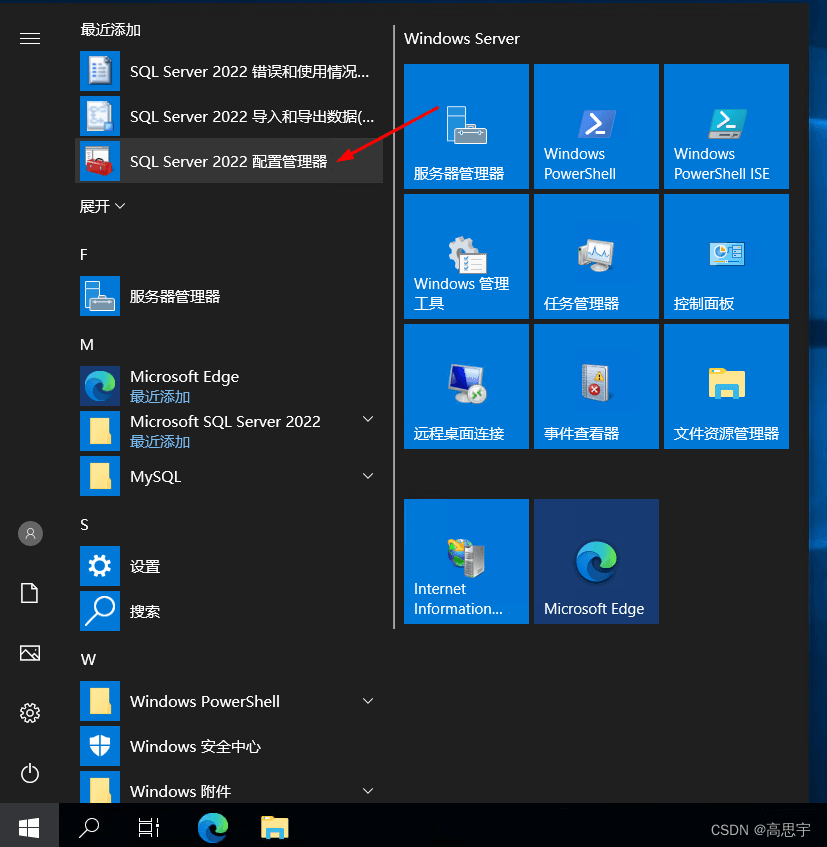
Task: Expand the recently added list with 展开
Action: pyautogui.click(x=103, y=206)
